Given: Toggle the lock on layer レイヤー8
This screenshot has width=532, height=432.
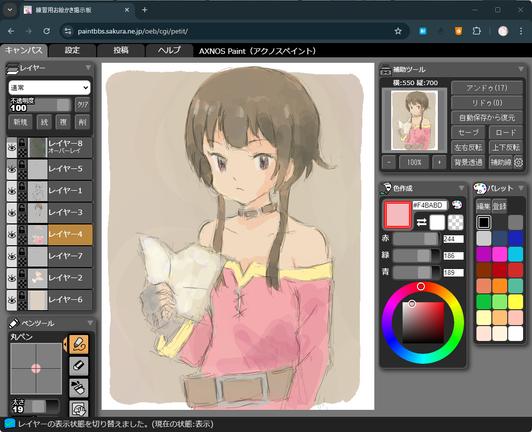Looking at the screenshot, I should [x=22, y=144].
